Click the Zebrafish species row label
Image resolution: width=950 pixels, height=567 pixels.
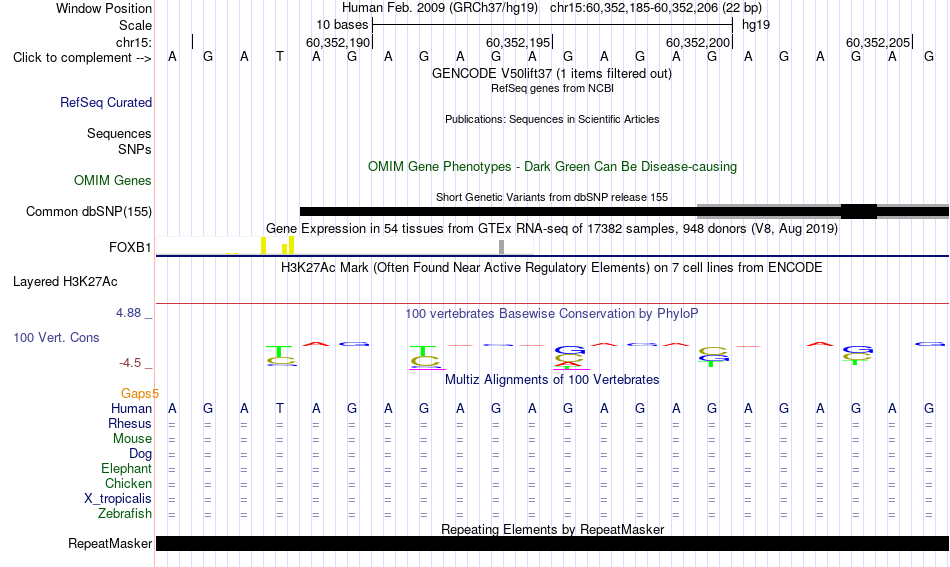125,513
